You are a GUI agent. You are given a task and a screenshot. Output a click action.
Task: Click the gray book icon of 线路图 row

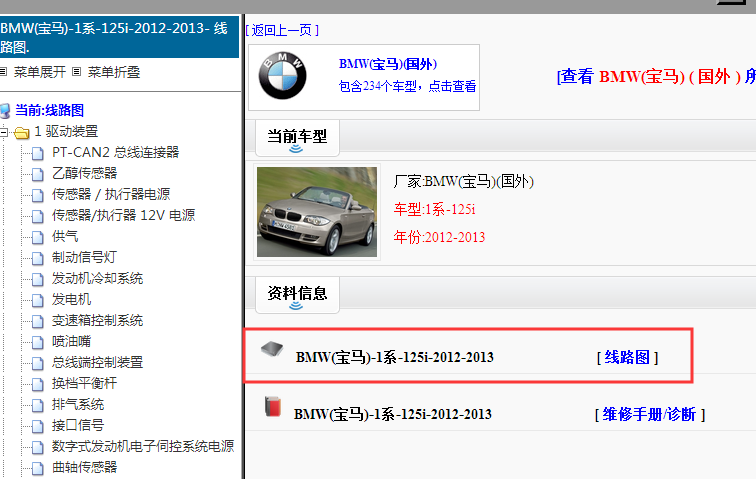tap(272, 349)
